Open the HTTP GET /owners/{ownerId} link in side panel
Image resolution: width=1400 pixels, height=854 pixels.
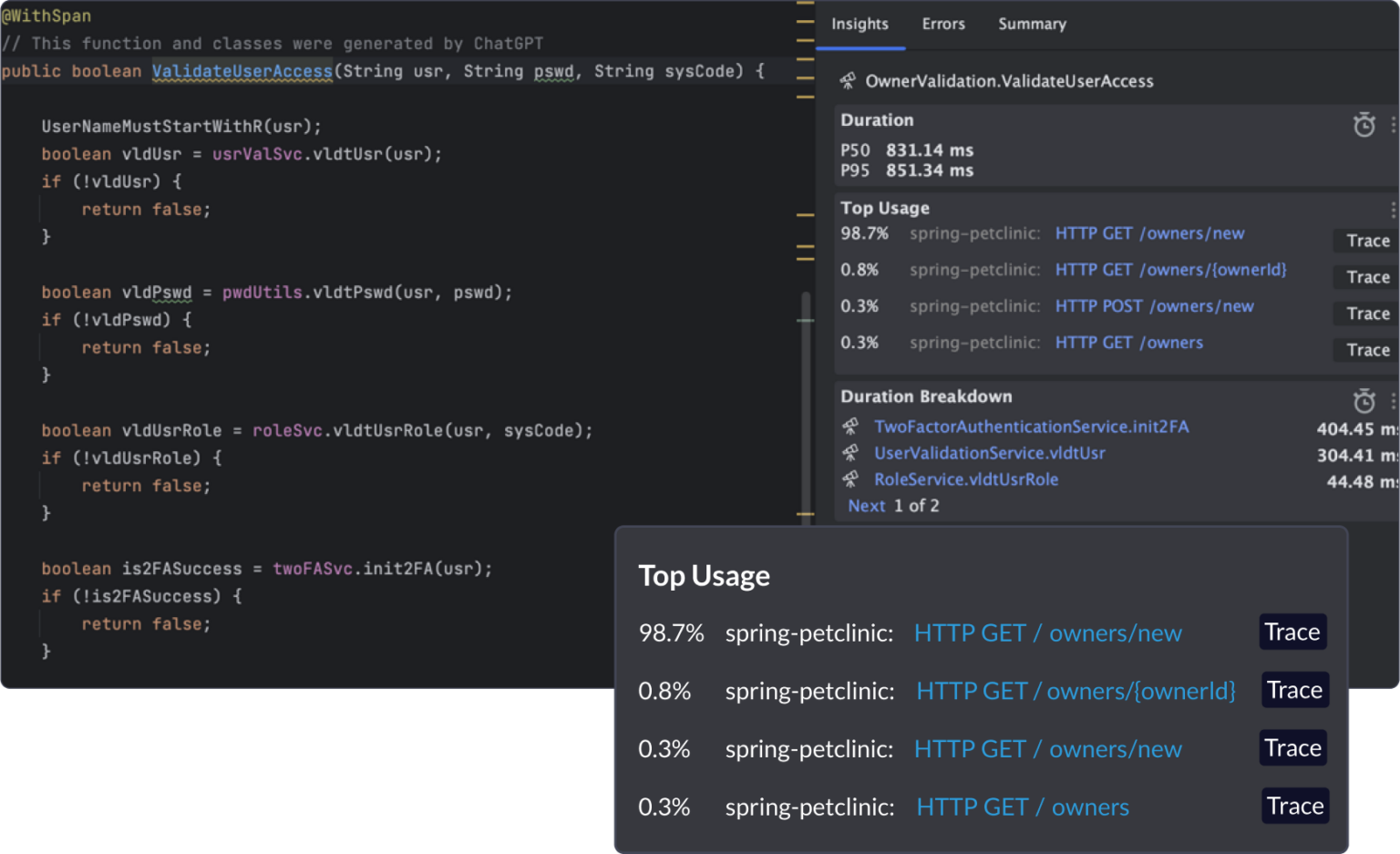pos(1170,270)
